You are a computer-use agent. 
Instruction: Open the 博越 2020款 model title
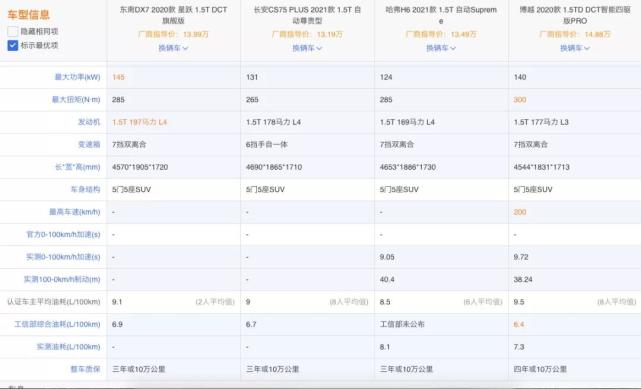tap(575, 15)
